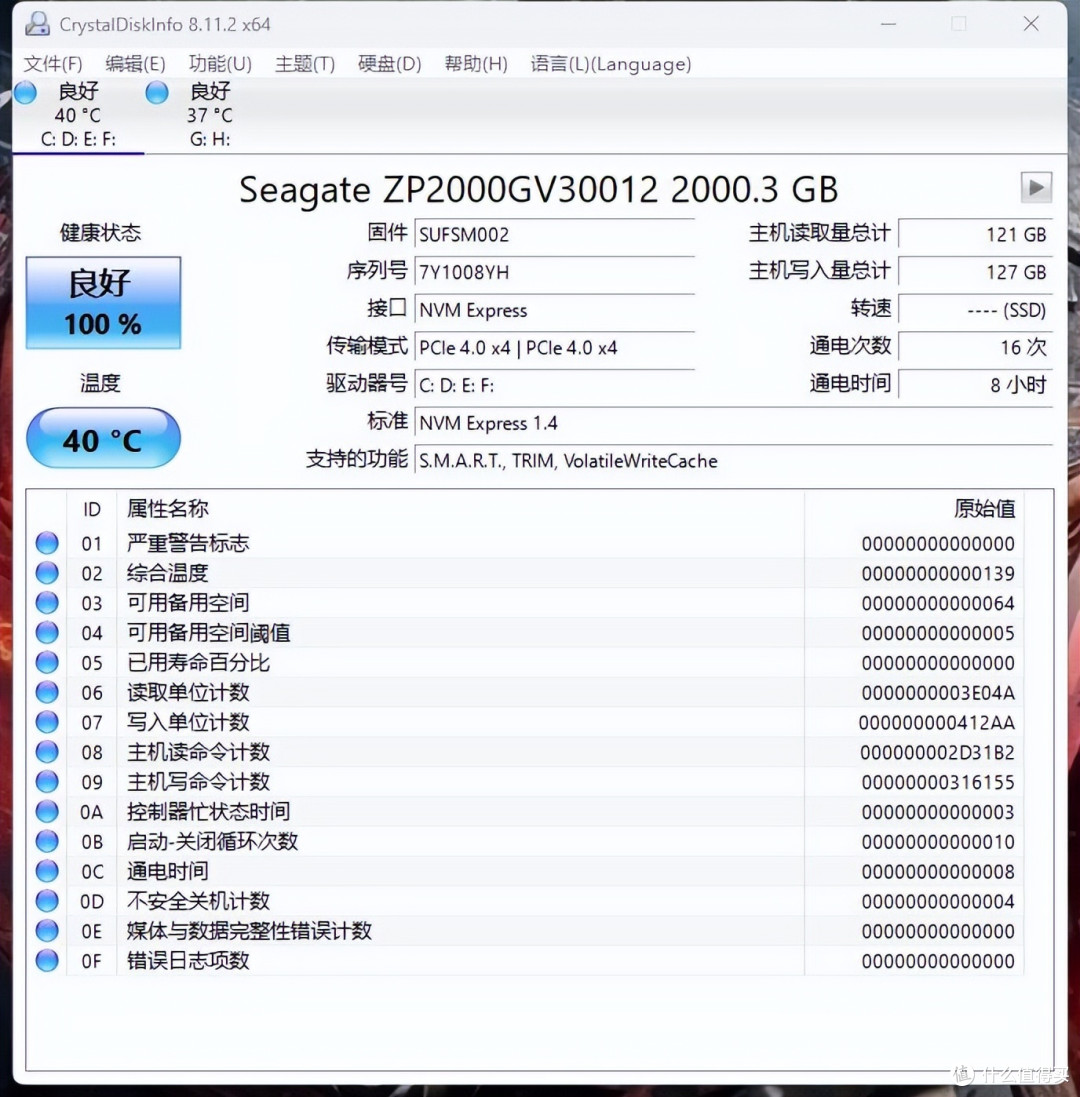Open the 功能(U) menu

[220, 64]
